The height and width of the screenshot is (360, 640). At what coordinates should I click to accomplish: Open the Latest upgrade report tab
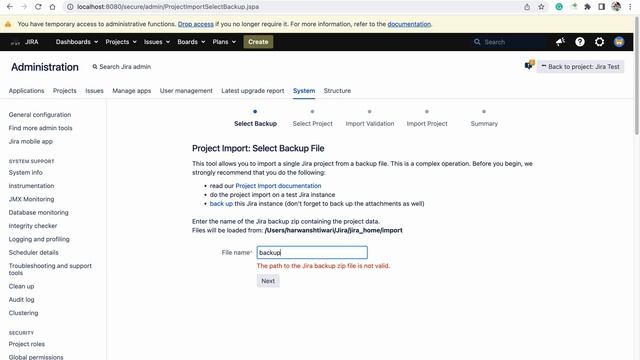[x=253, y=91]
